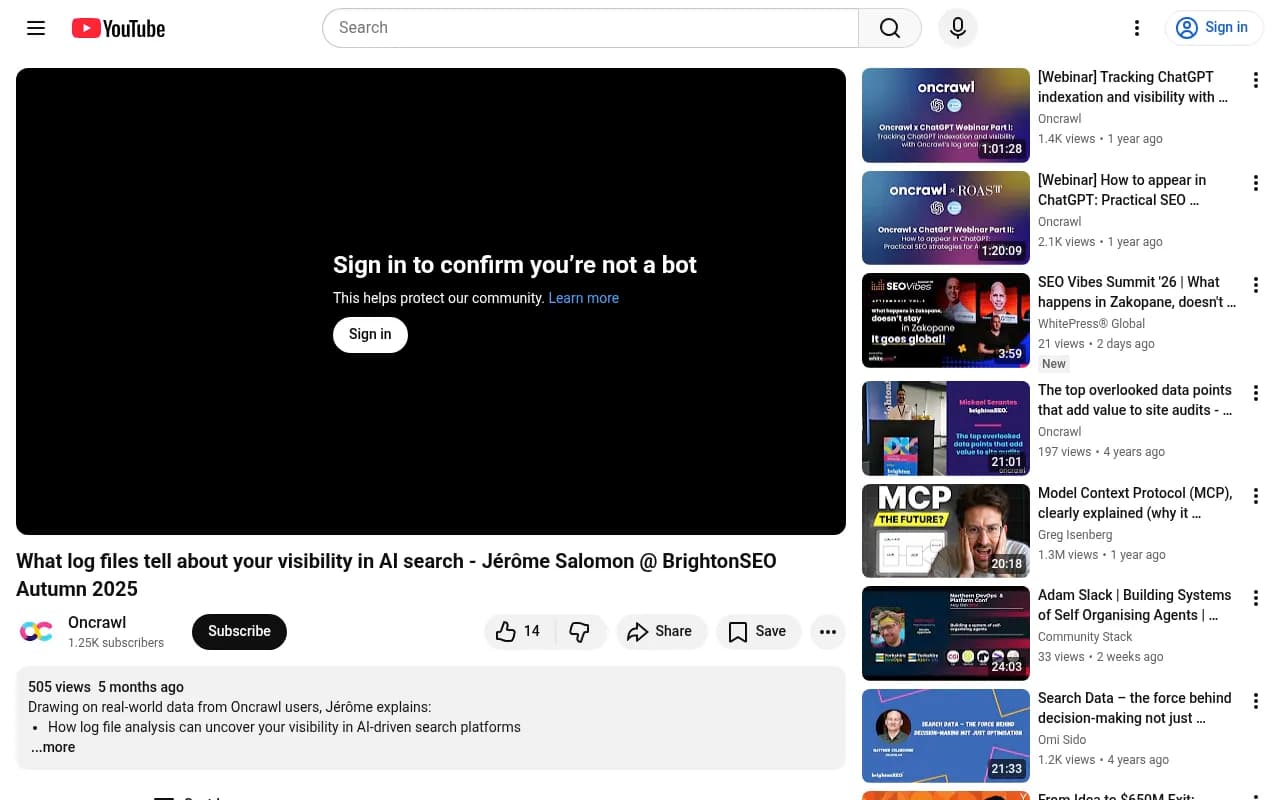Share this video
The height and width of the screenshot is (800, 1280).
(661, 631)
